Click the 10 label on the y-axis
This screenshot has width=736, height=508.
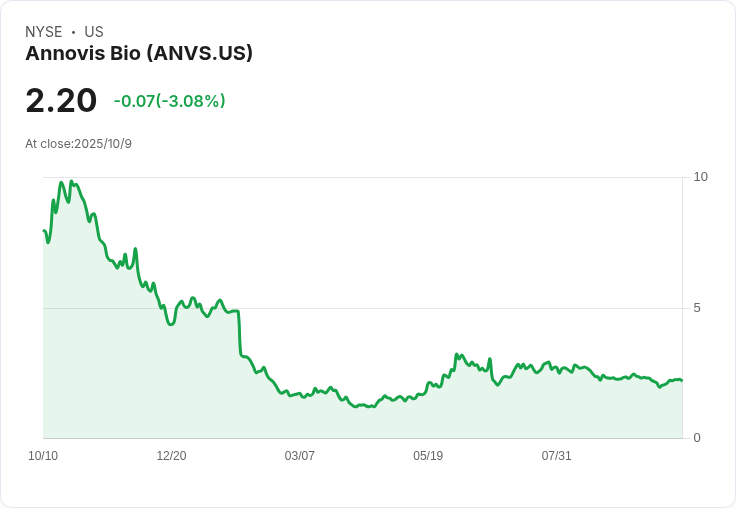tap(700, 177)
